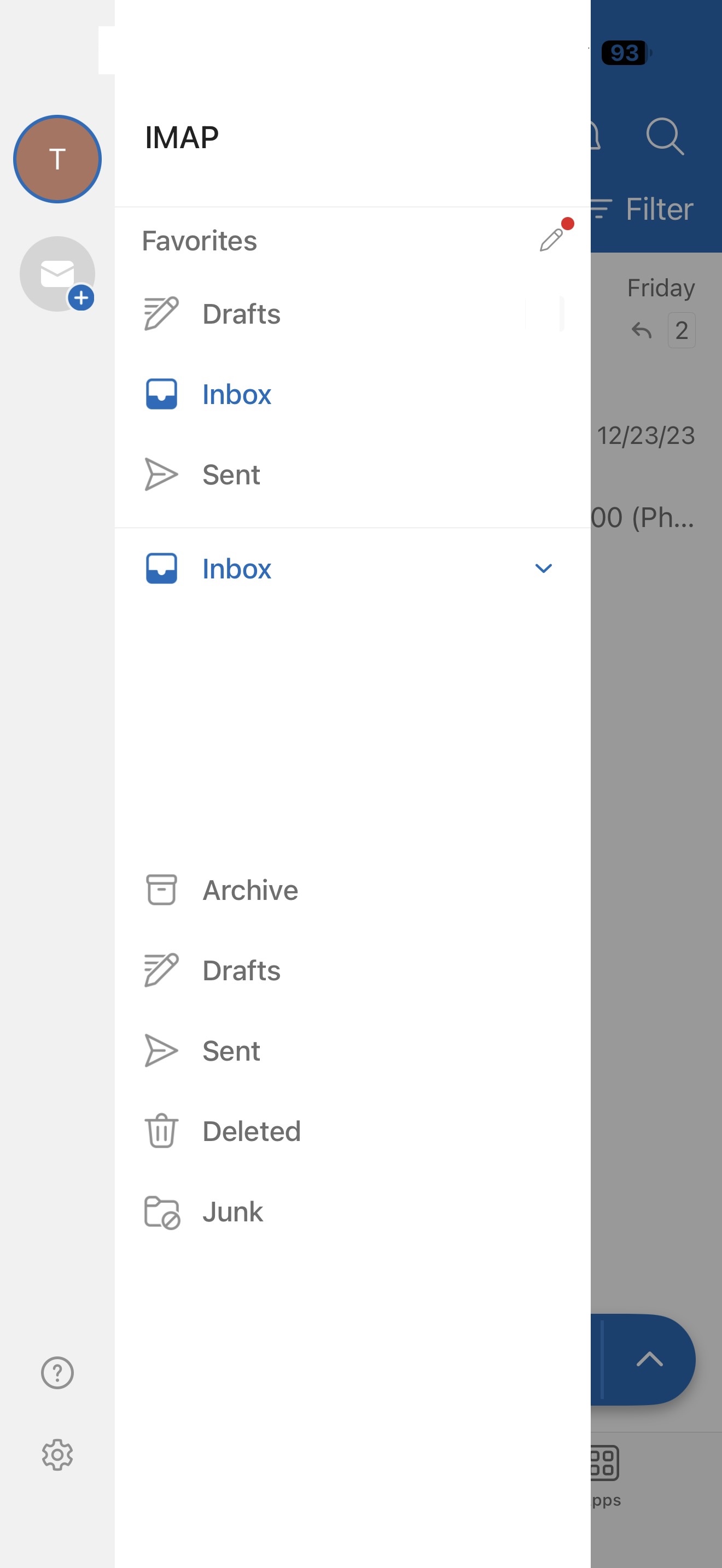This screenshot has width=722, height=1568.
Task: Tap the IMAP account header
Action: 182,138
